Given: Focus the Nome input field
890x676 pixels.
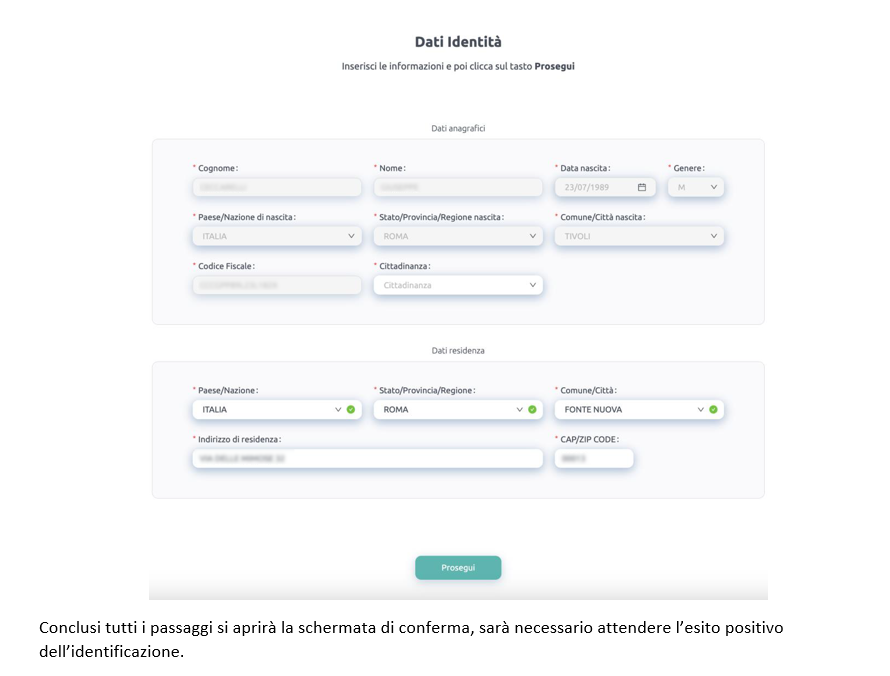Looking at the screenshot, I should (x=458, y=187).
